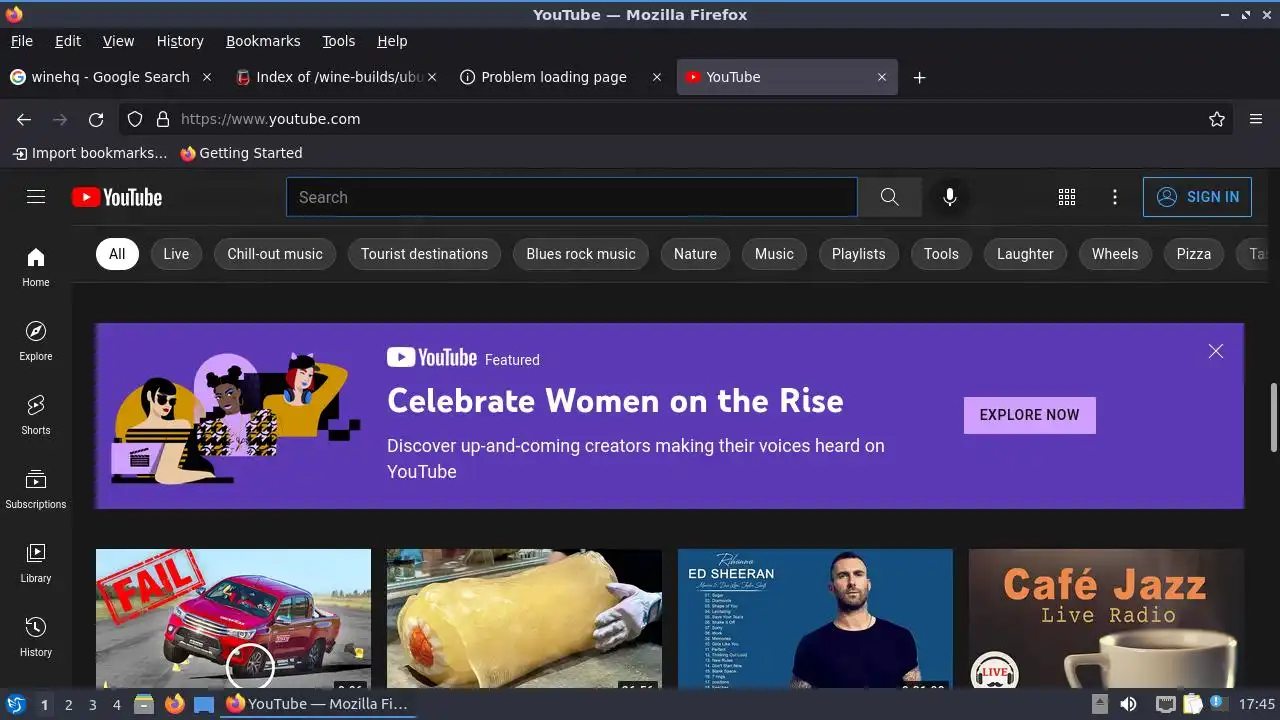Viewport: 1280px width, 720px height.
Task: Select the Laughter filter chip
Action: point(1025,254)
